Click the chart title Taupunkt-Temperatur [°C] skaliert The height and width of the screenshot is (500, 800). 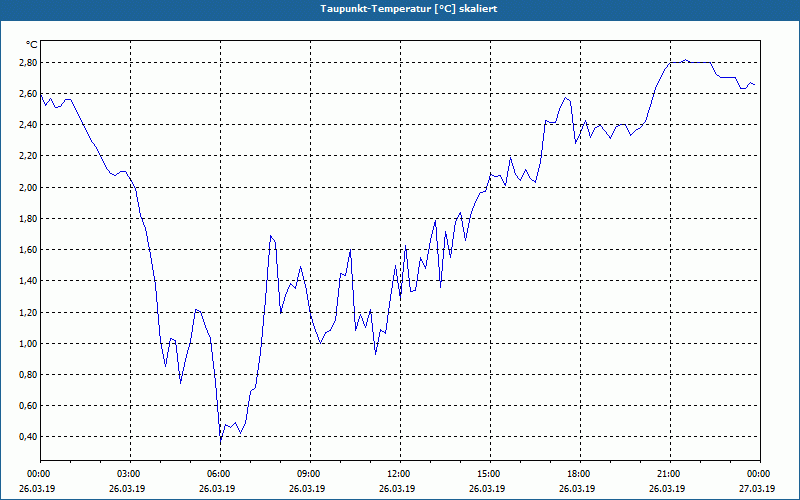409,9
